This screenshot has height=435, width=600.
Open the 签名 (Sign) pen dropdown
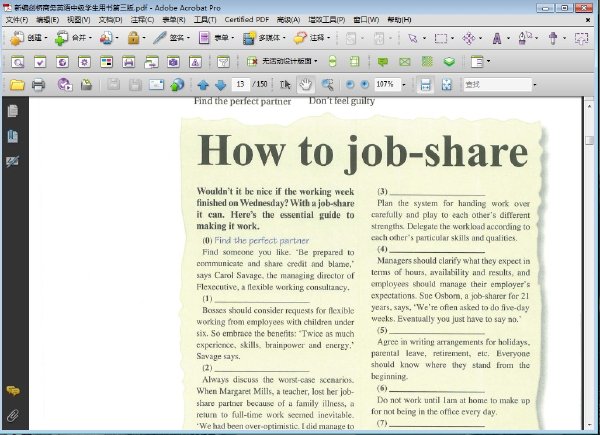(x=171, y=38)
